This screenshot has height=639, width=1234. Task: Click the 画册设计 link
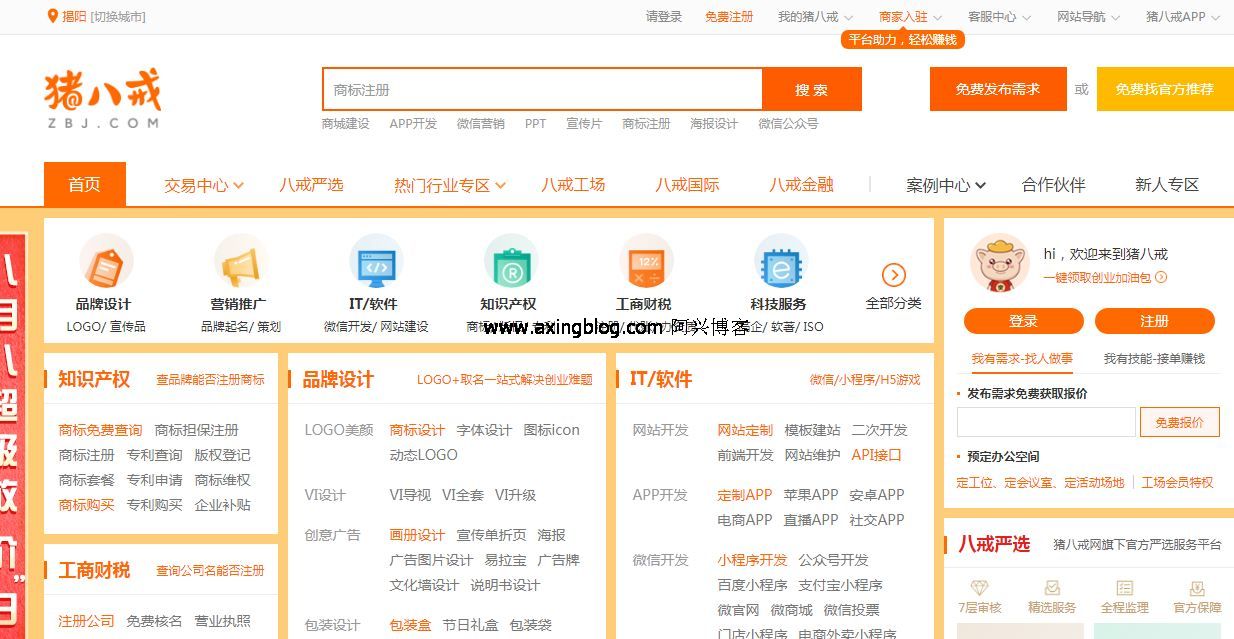point(417,535)
